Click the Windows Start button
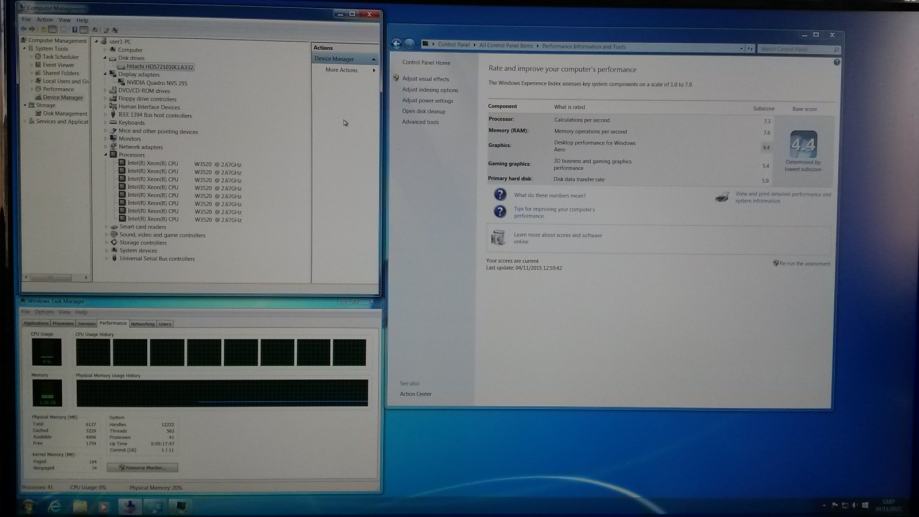This screenshot has width=919, height=517. [28, 505]
